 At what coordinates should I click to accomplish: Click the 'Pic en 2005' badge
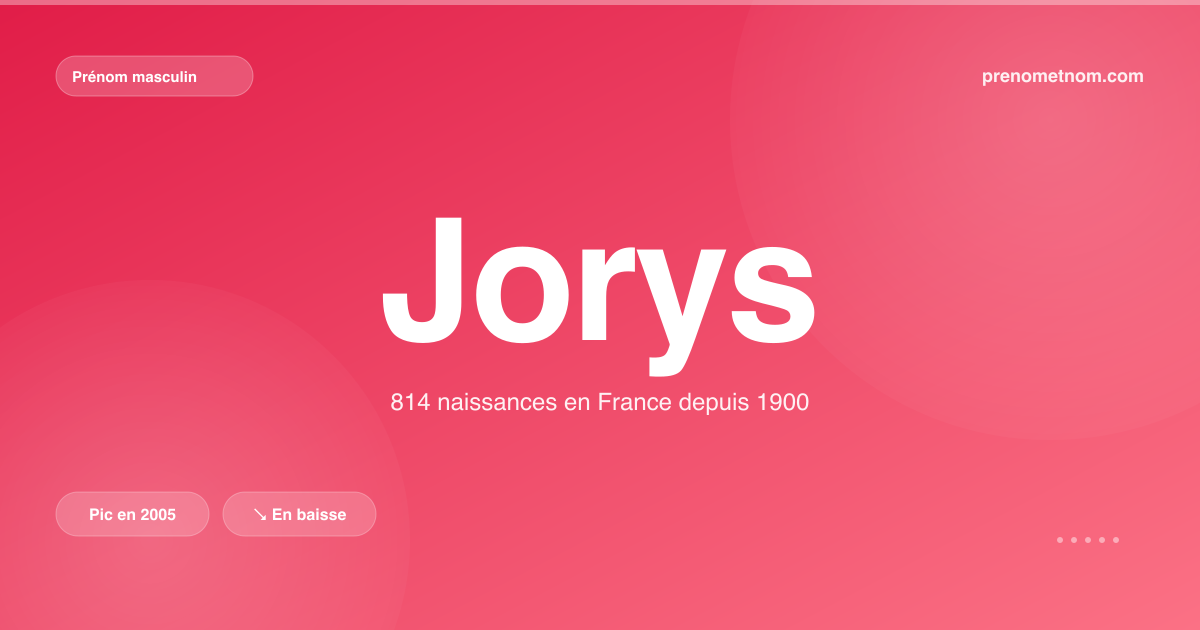132,514
